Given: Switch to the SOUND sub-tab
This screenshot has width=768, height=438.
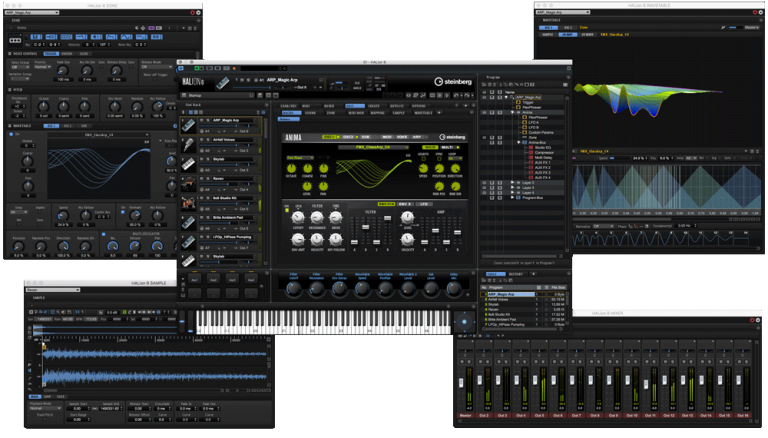Looking at the screenshot, I should (x=311, y=113).
